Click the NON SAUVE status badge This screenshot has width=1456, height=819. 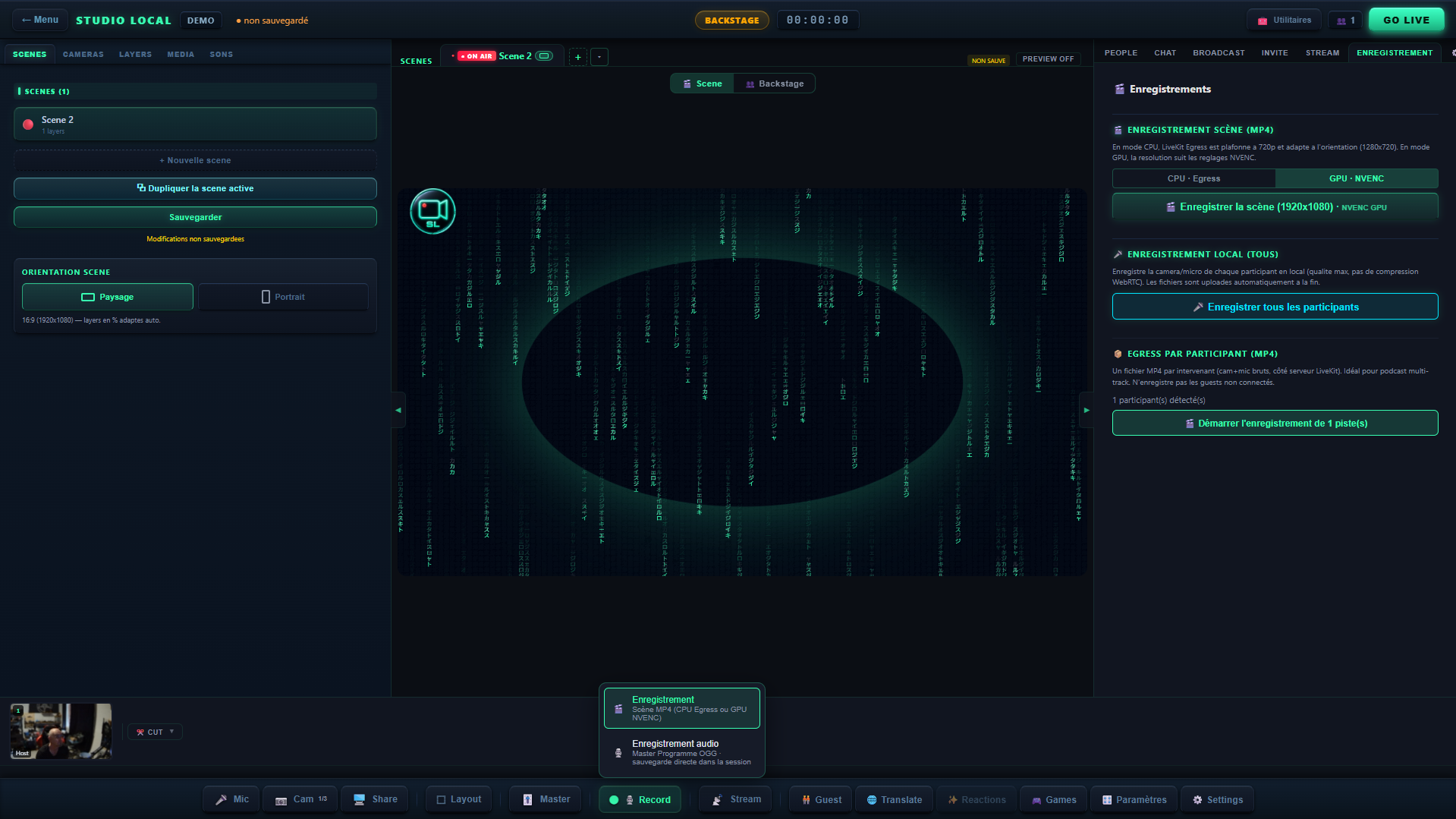[x=989, y=61]
